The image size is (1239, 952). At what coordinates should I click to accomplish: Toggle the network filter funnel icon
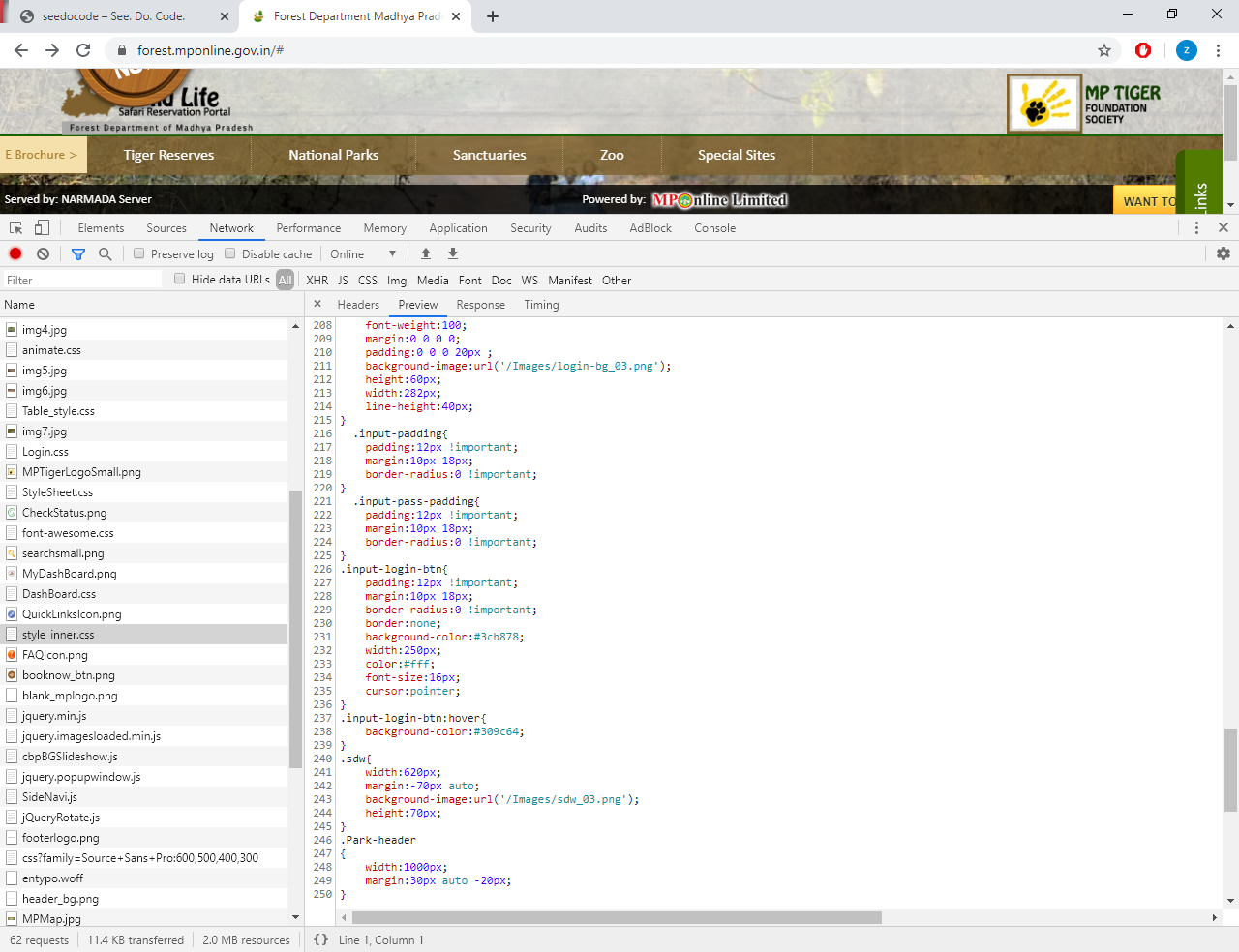[x=78, y=253]
